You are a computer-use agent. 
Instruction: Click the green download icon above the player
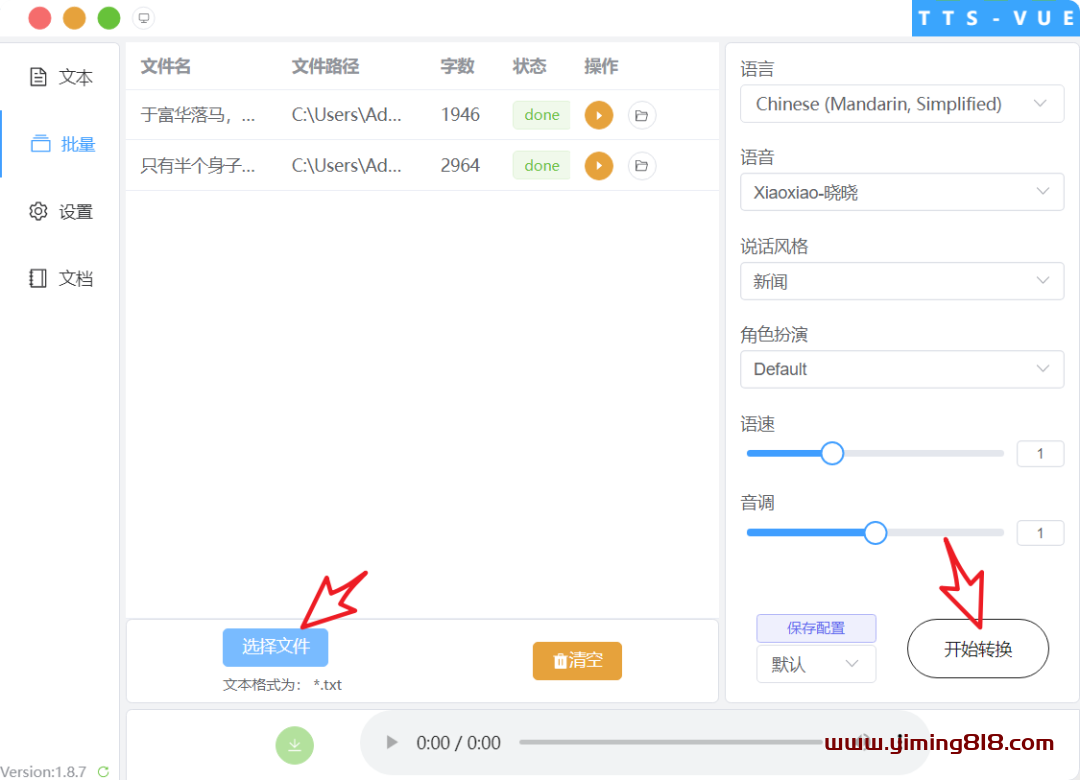click(x=294, y=745)
